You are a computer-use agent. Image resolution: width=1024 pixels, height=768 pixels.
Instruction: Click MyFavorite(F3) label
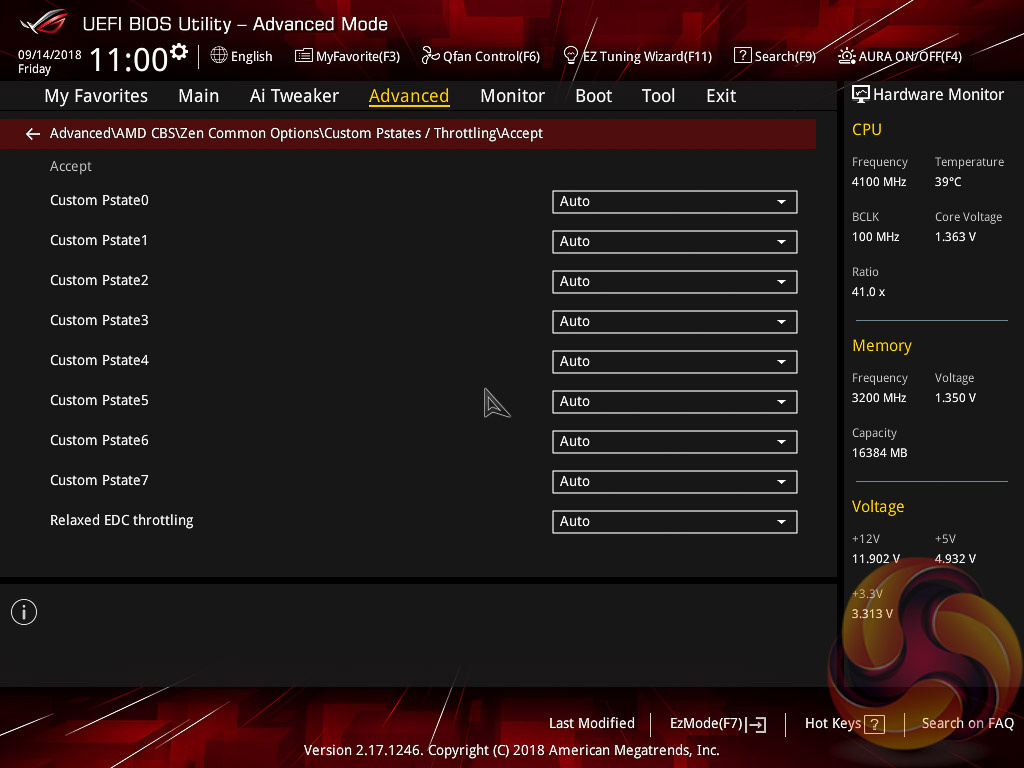pyautogui.click(x=358, y=56)
